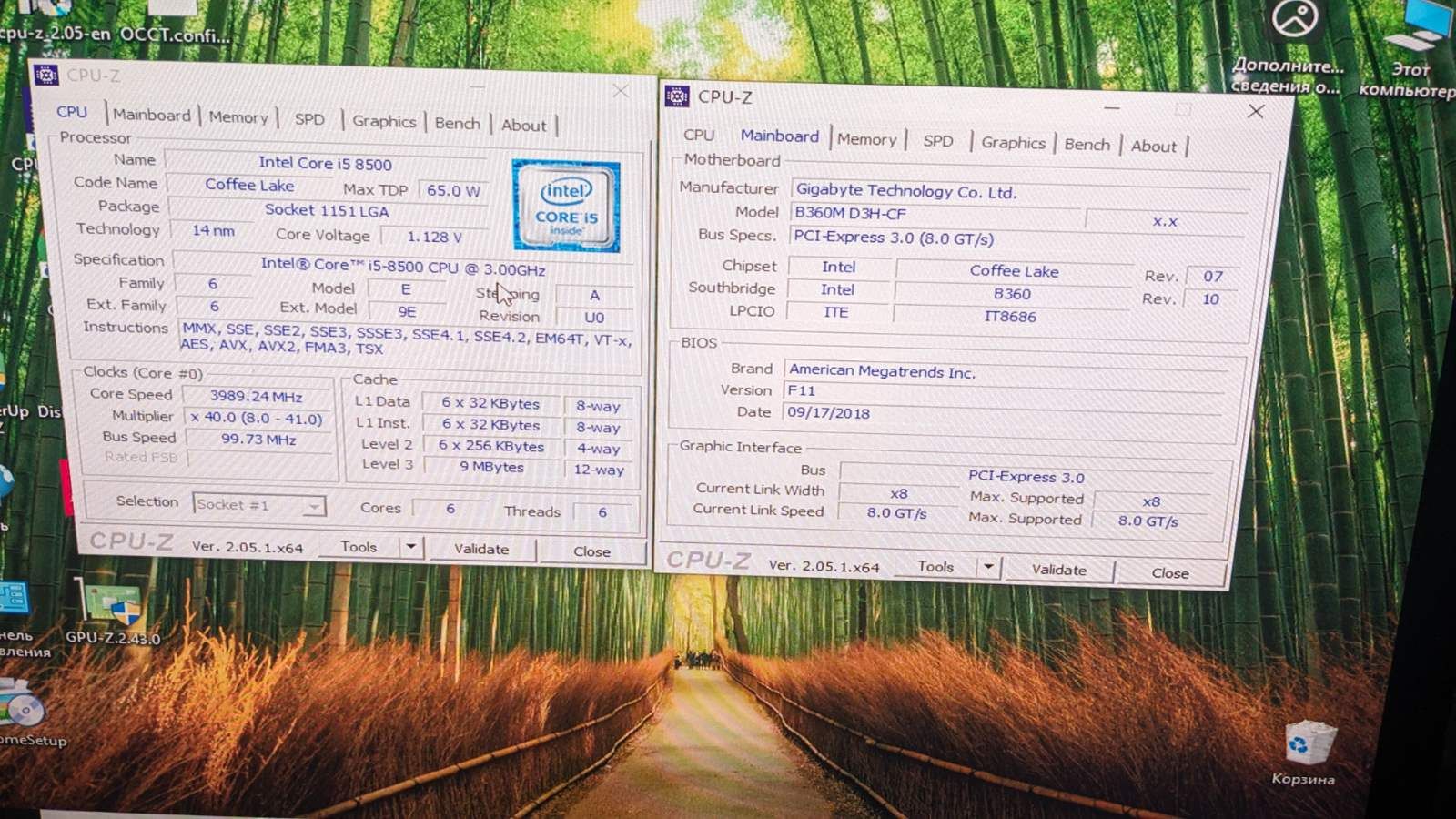The width and height of the screenshot is (1456, 819).
Task: Click Tools button in left CPU-Z window
Action: [359, 547]
